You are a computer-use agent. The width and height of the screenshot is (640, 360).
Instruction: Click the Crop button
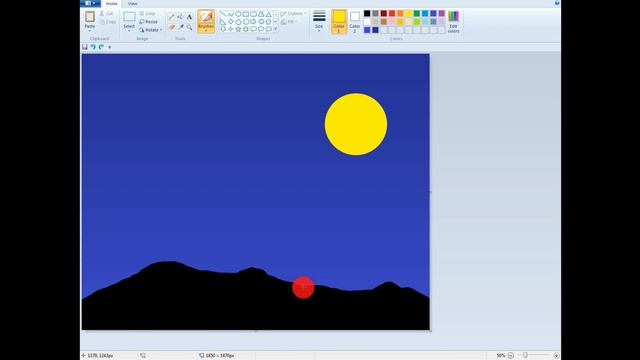tap(148, 13)
